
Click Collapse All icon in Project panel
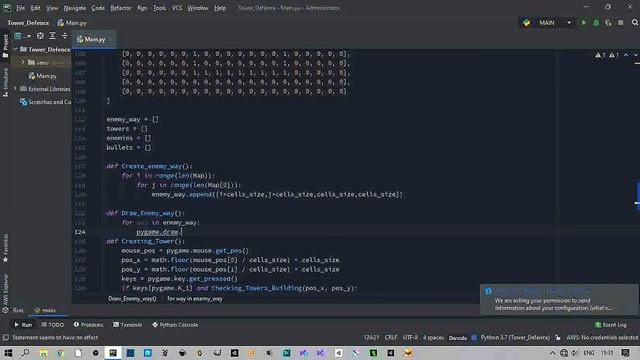click(x=64, y=36)
